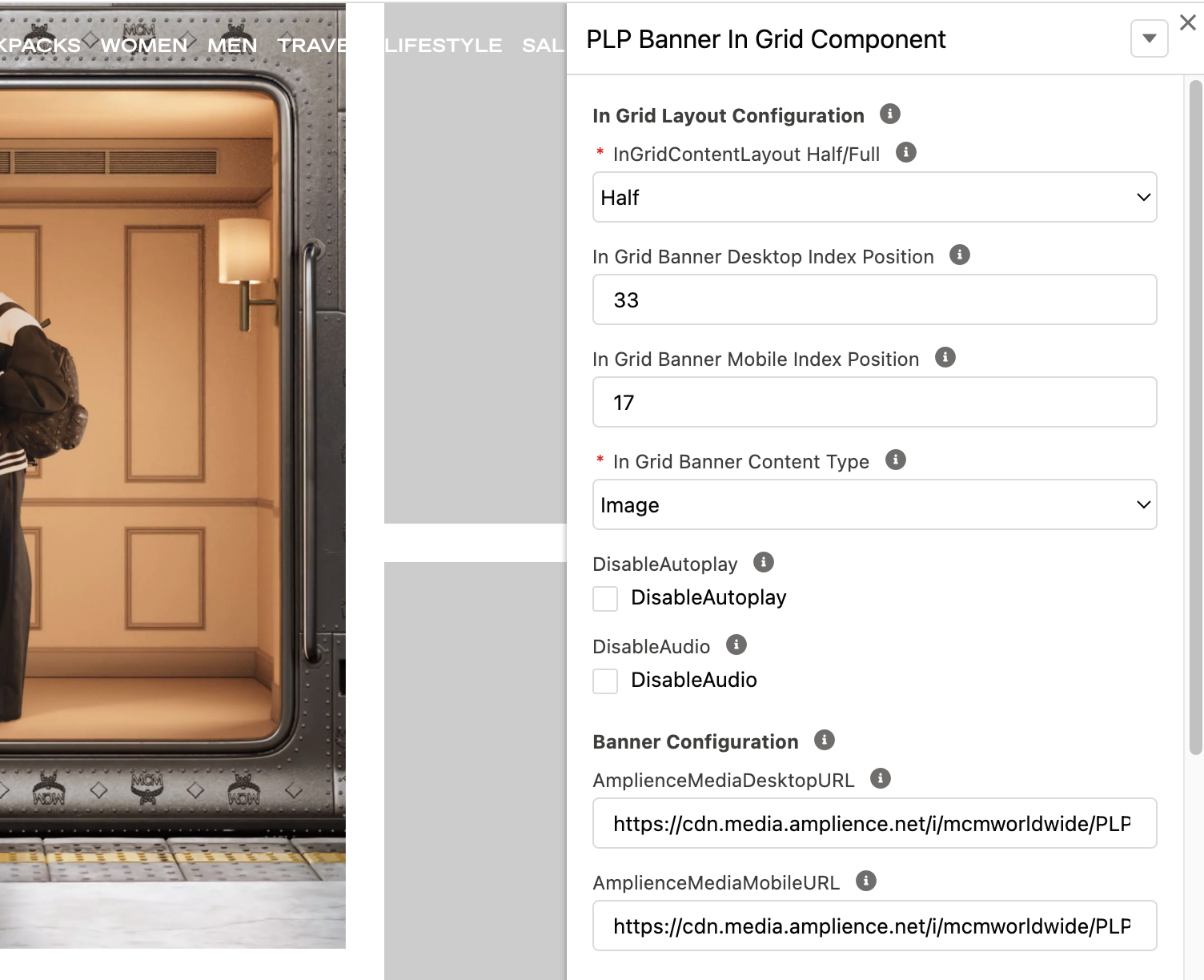
Task: Click info icon beside Banner Configuration heading
Action: click(x=824, y=740)
